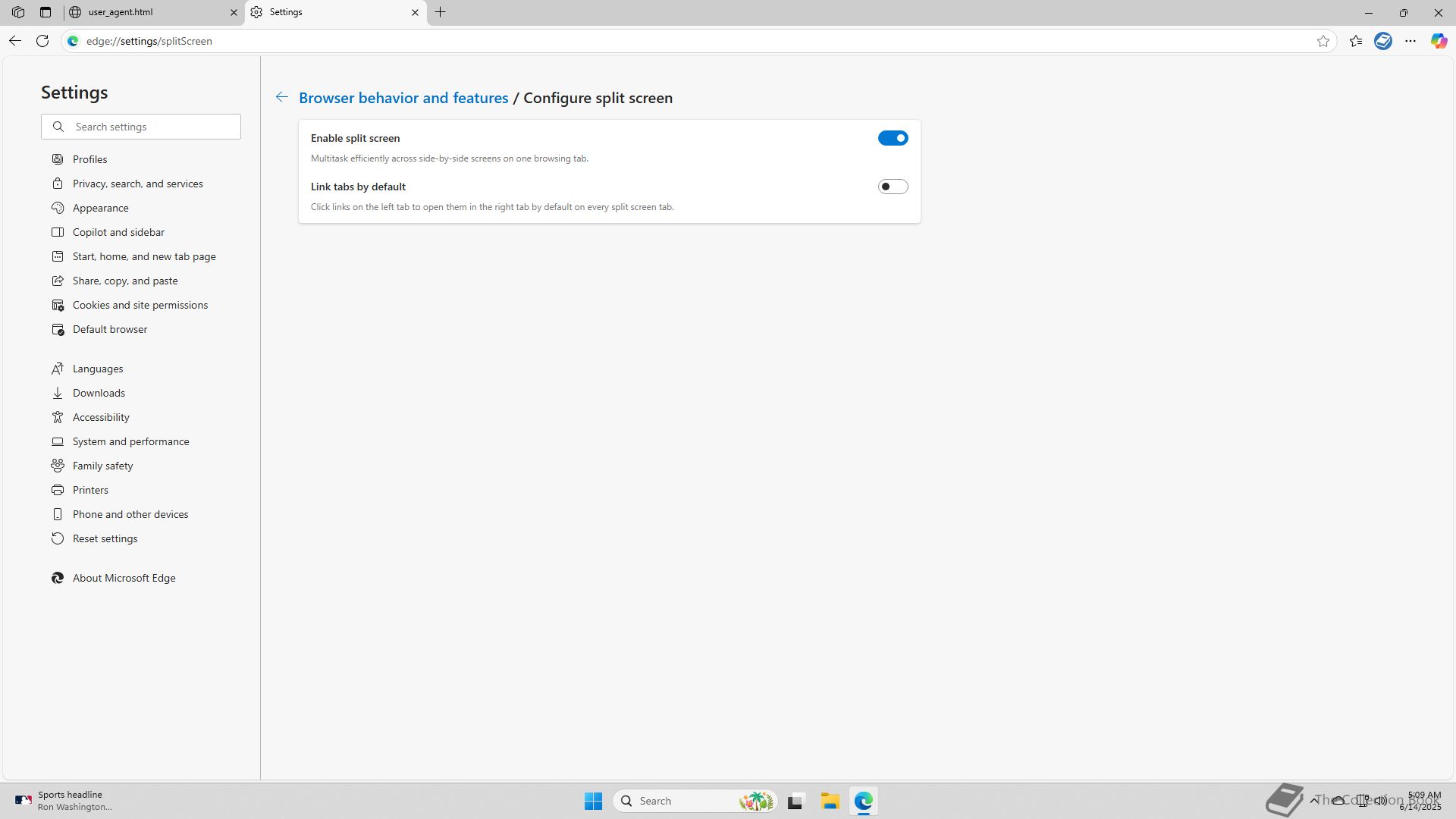Disable the Enable split screen toggle

[893, 138]
